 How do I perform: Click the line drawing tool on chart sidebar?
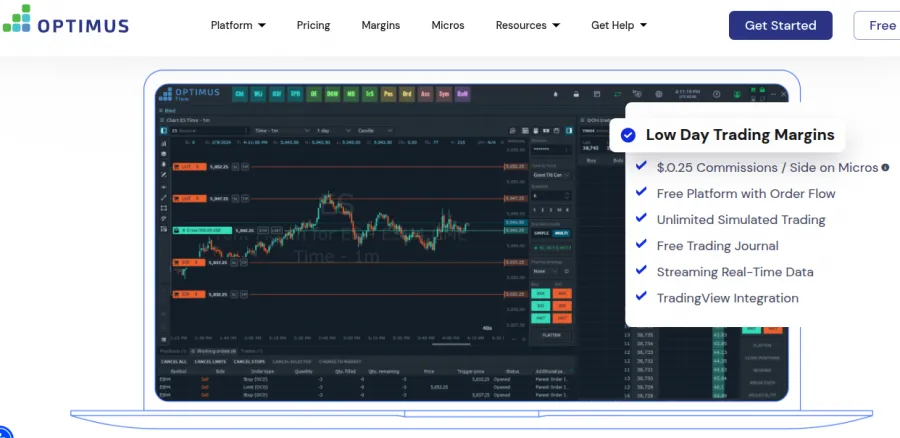[x=164, y=197]
